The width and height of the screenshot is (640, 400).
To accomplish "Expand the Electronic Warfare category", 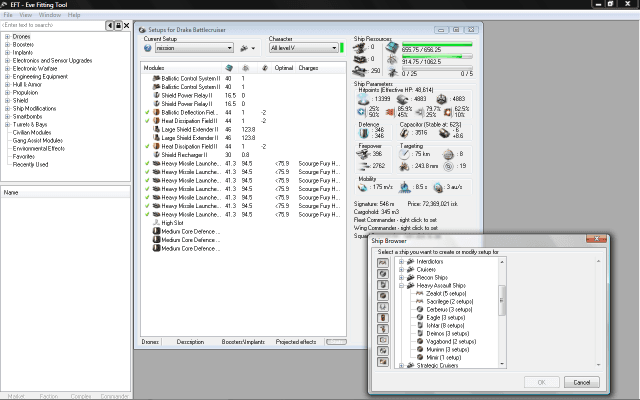I will [x=7, y=69].
